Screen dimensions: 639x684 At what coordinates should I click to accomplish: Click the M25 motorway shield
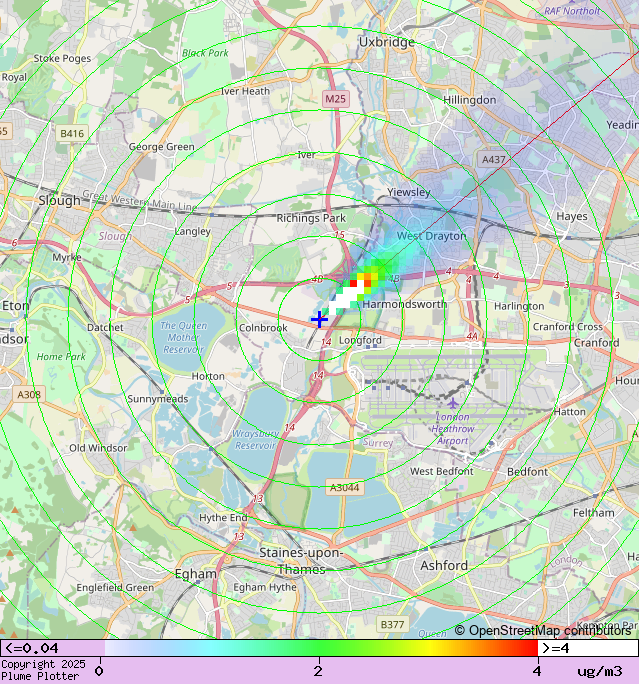[335, 99]
